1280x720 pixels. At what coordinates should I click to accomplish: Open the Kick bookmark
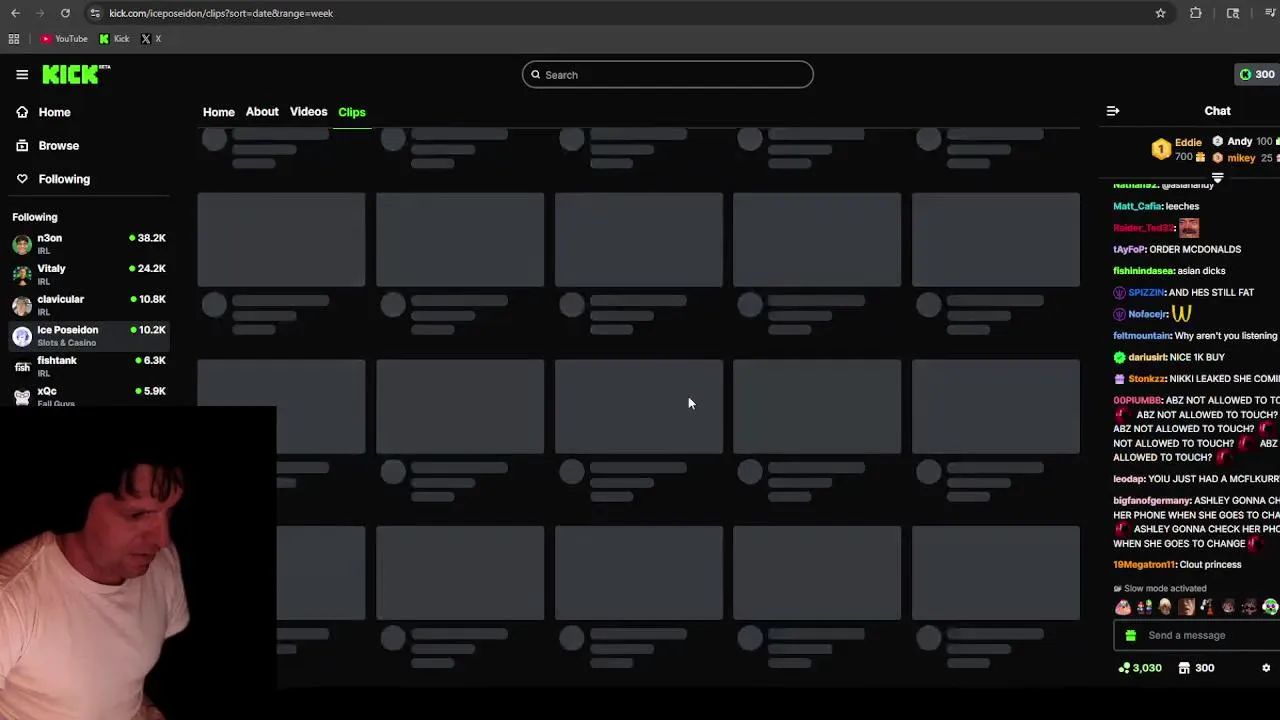pyautogui.click(x=114, y=39)
